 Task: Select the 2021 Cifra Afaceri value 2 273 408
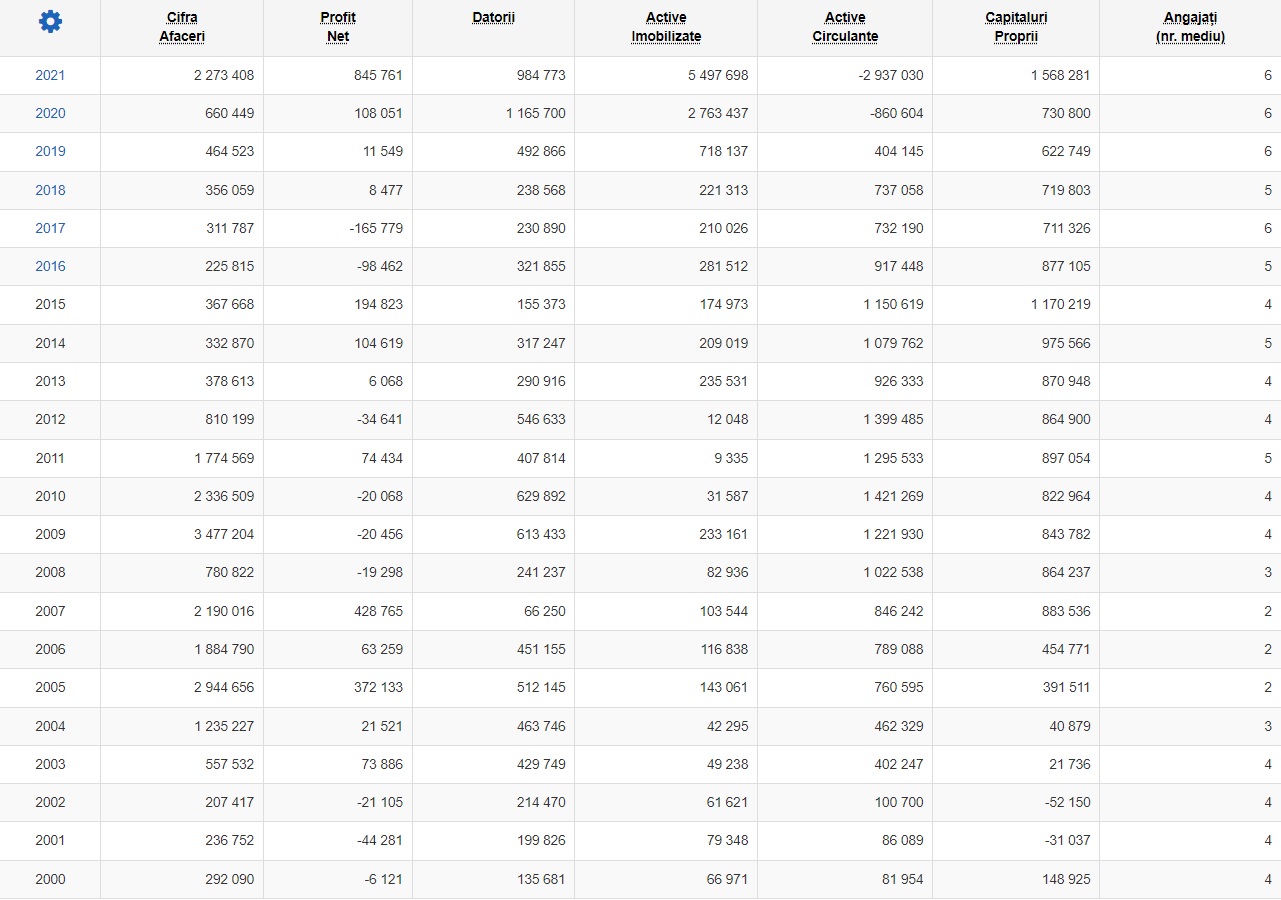[224, 75]
